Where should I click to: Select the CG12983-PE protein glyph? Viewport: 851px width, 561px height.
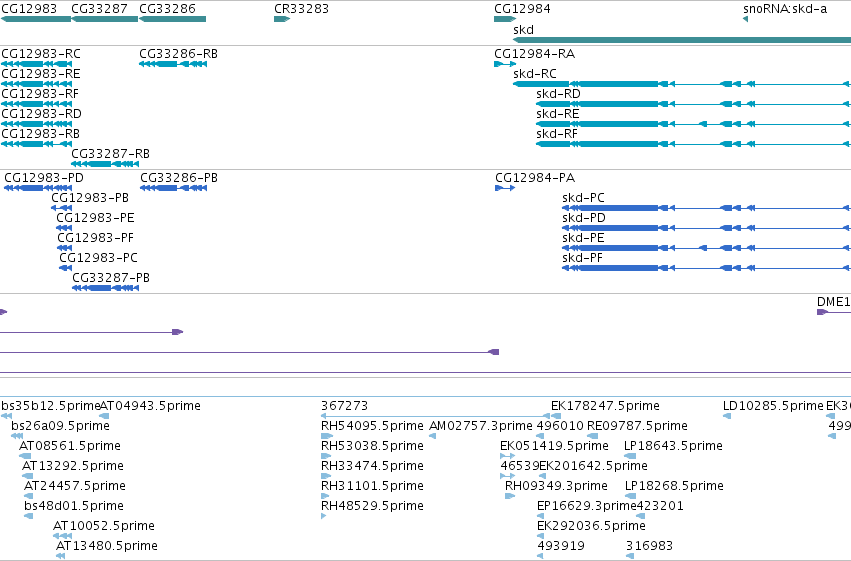64,228
